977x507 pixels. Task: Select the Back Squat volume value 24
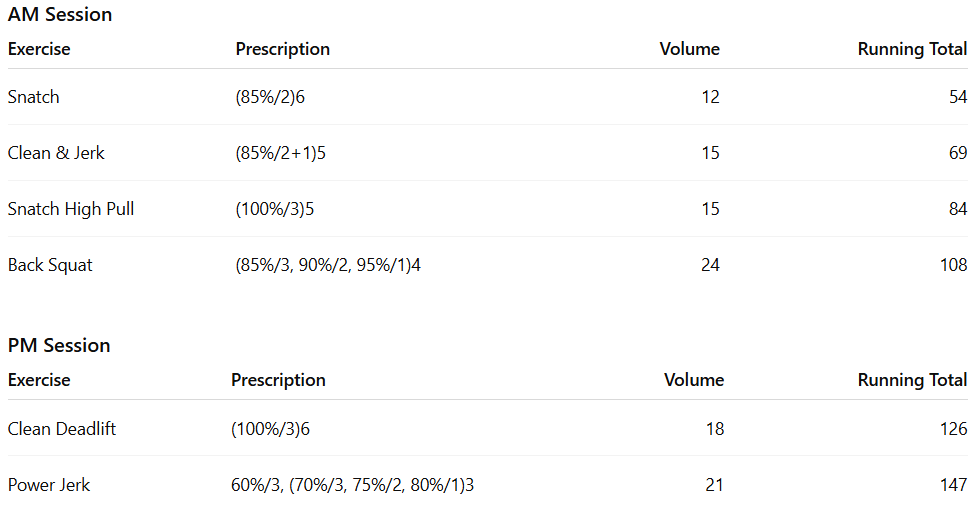[x=710, y=265]
